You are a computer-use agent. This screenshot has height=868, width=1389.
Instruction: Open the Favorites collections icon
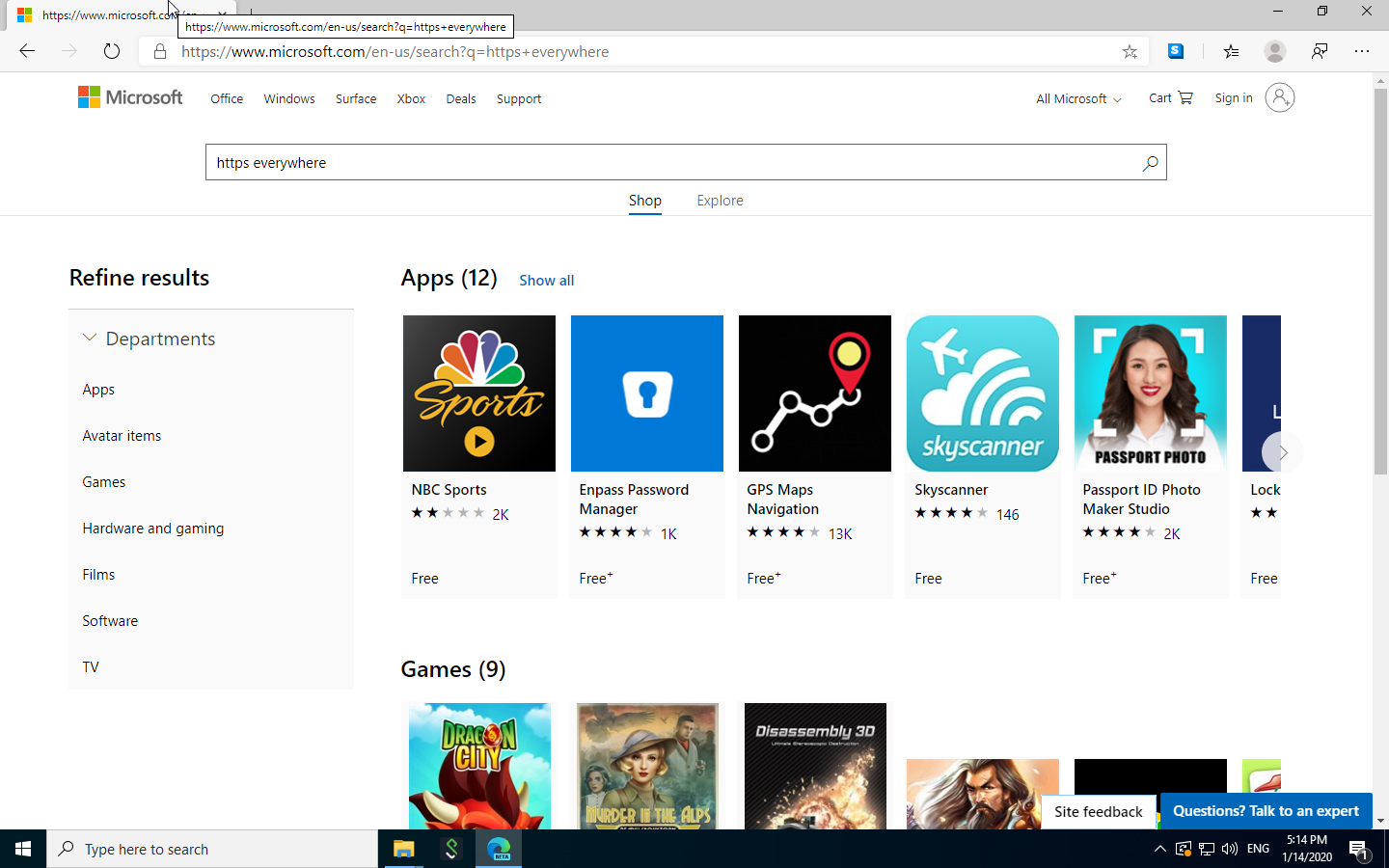1231,51
